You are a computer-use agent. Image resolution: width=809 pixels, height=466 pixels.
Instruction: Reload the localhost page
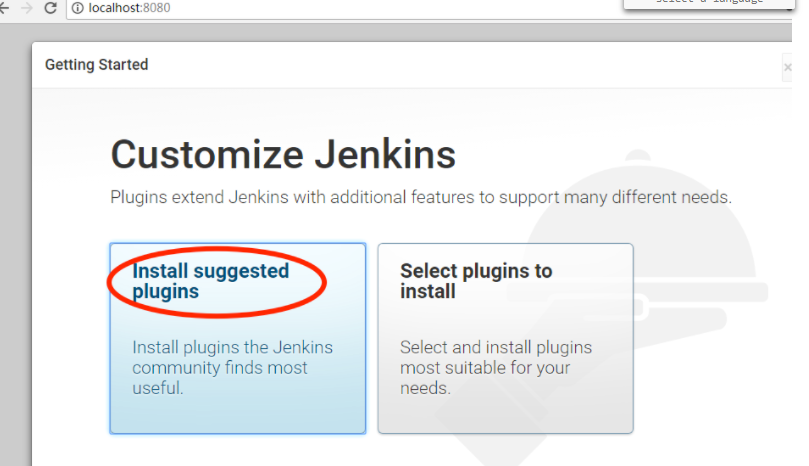point(50,8)
